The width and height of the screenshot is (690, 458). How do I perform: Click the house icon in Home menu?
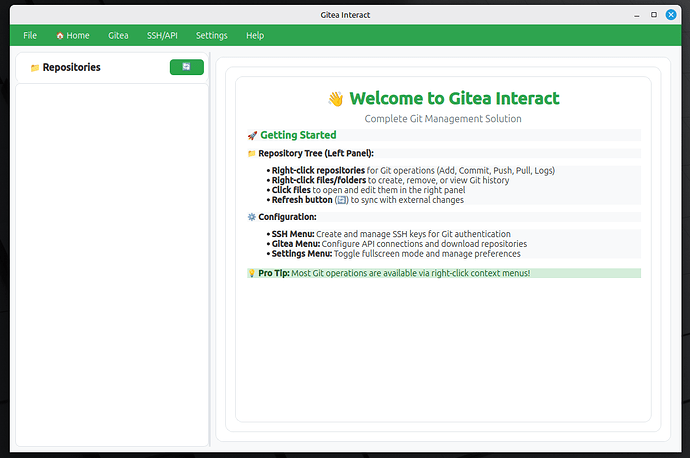tap(60, 36)
